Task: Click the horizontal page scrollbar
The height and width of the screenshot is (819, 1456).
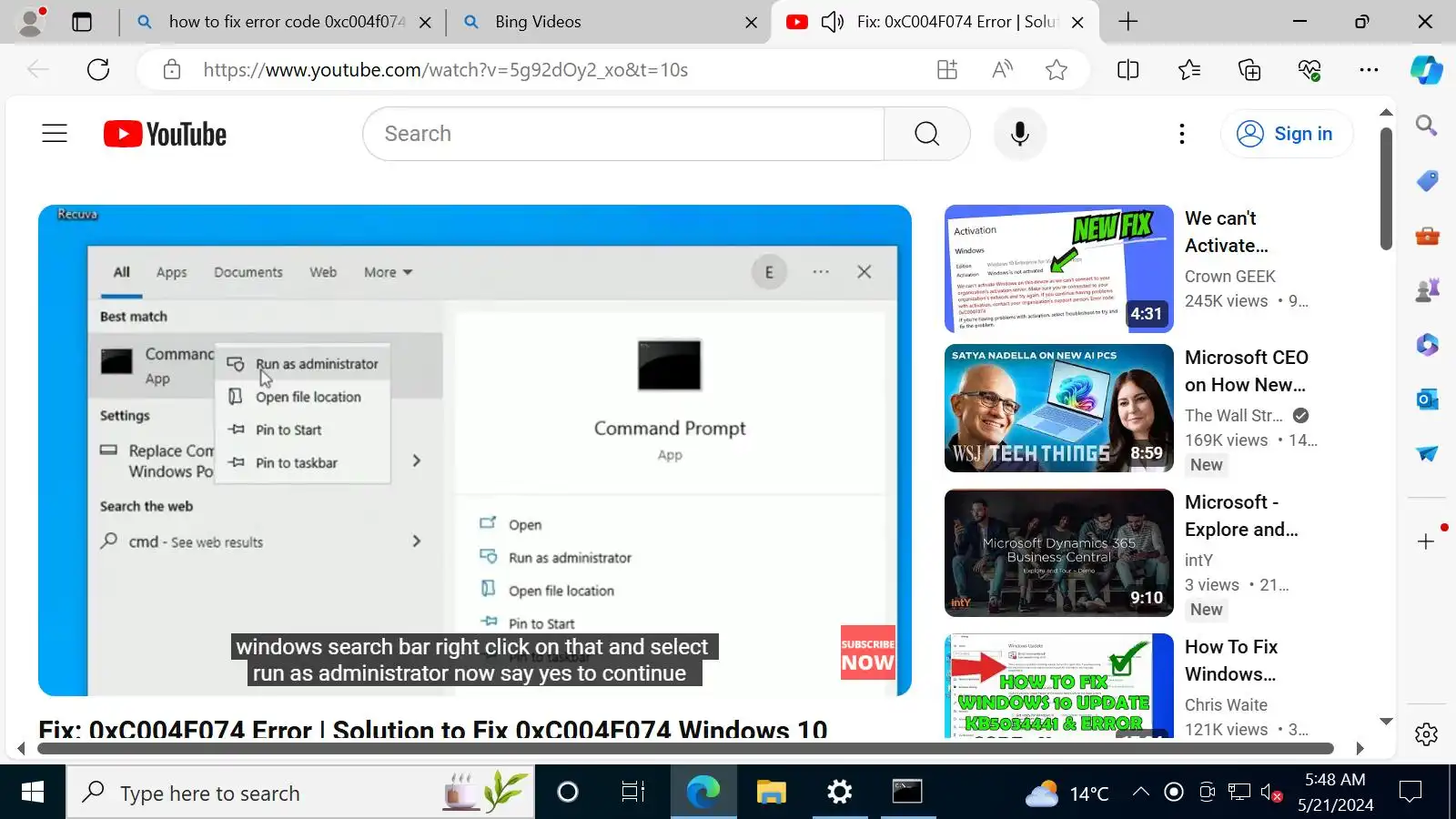Action: click(x=685, y=749)
